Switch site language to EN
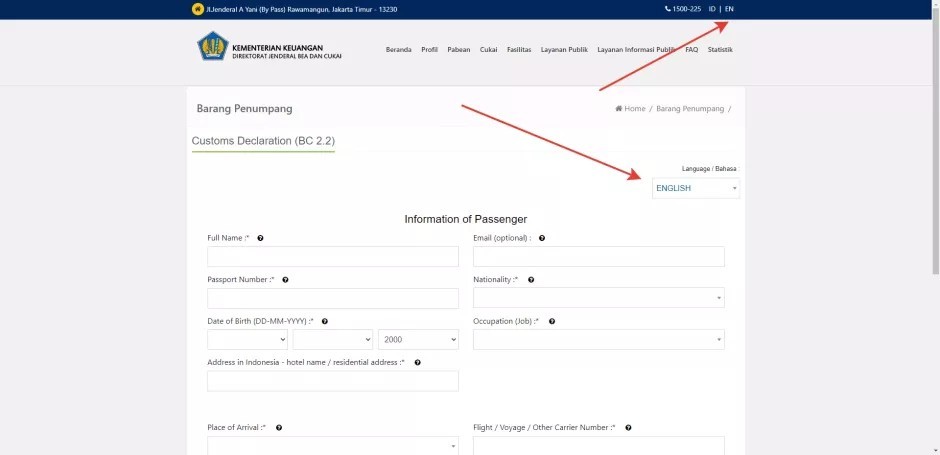 [729, 9]
